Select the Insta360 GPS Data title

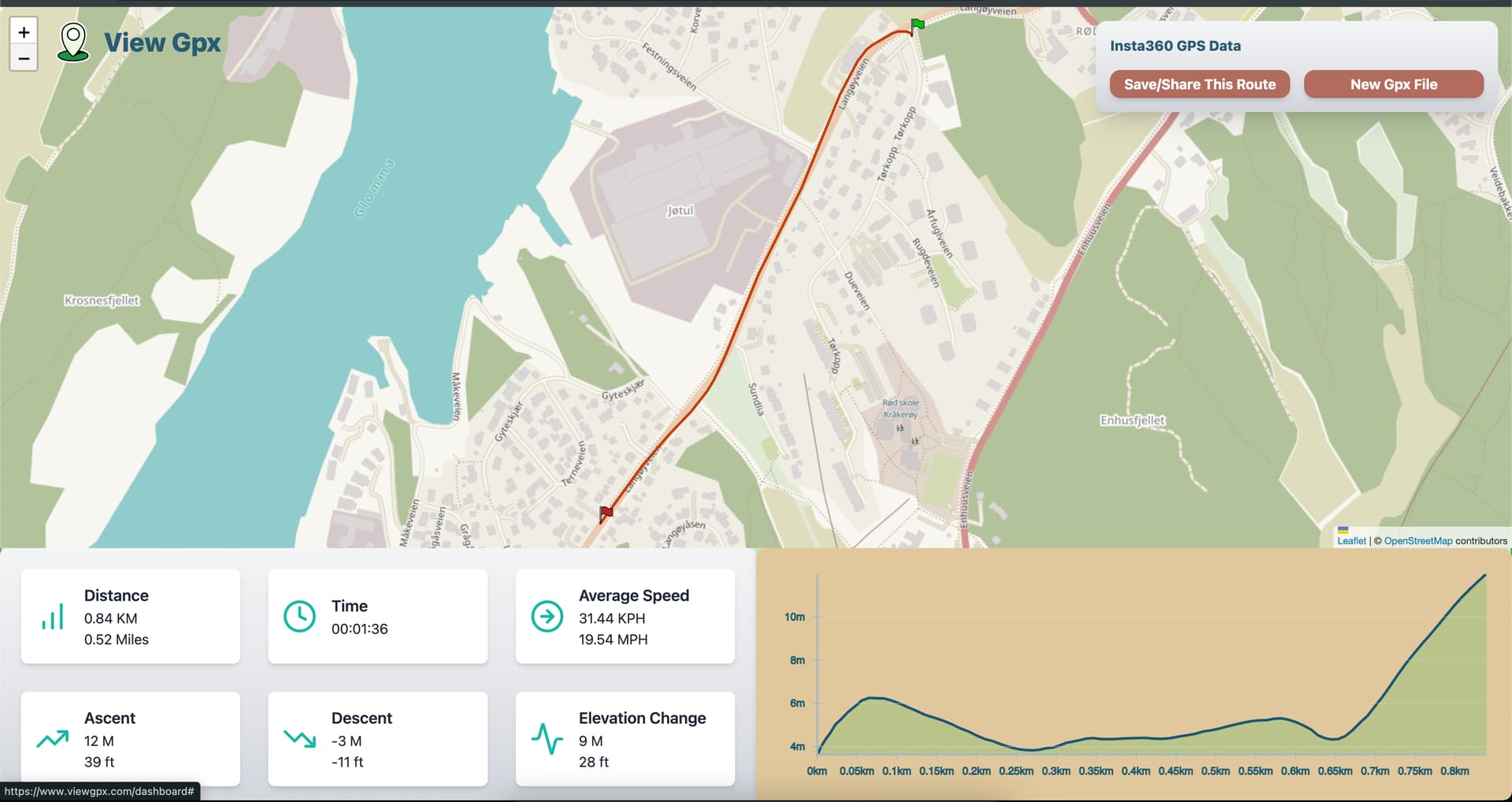(x=1175, y=46)
